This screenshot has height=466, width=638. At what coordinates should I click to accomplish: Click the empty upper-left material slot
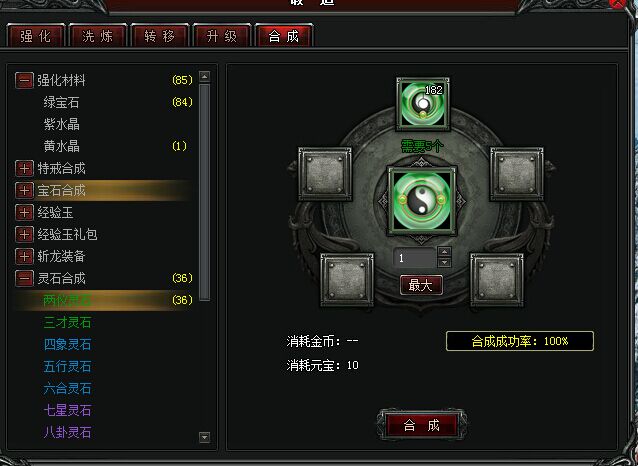coord(325,174)
